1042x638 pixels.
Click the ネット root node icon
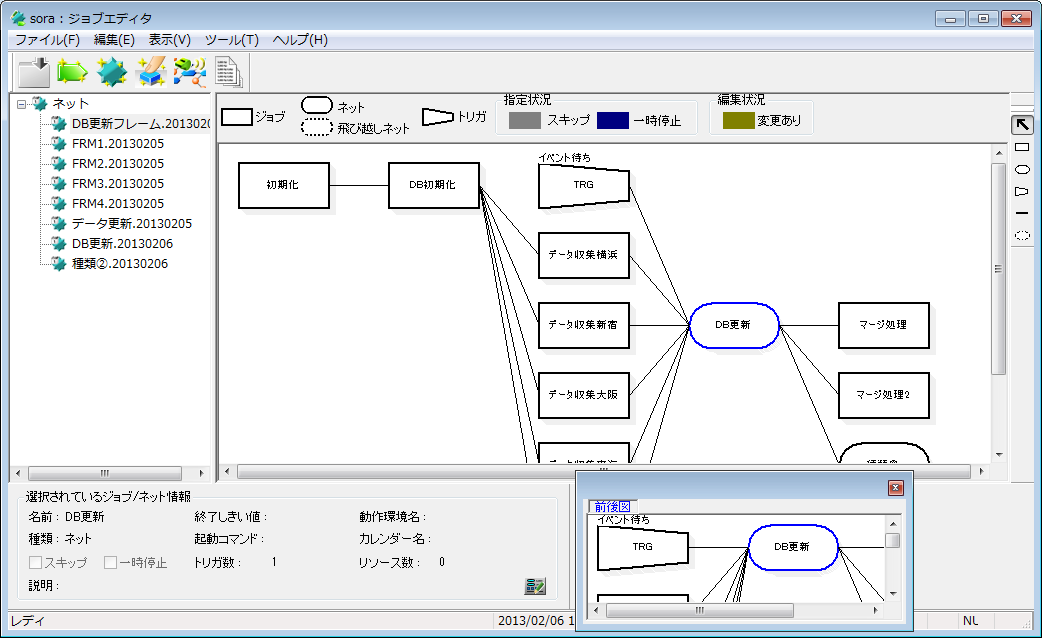pos(40,104)
